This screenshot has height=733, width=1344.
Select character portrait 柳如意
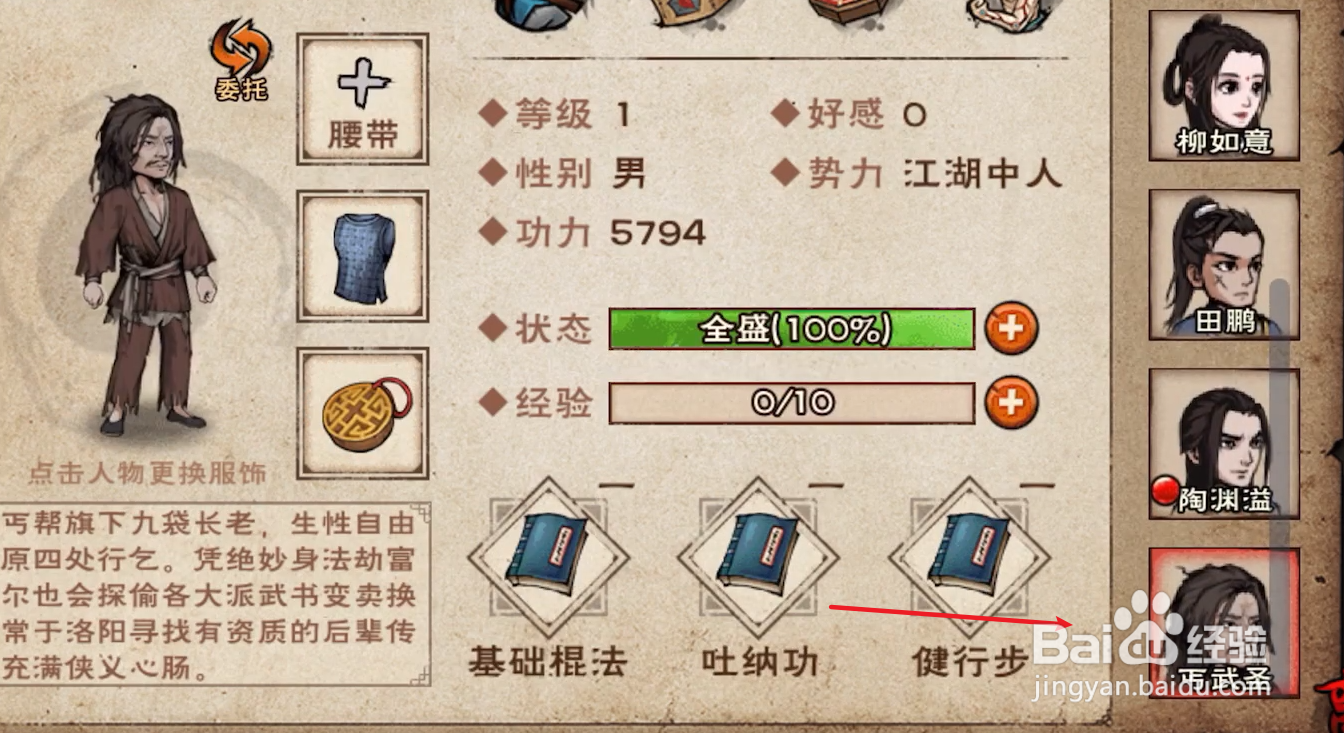click(x=1224, y=86)
